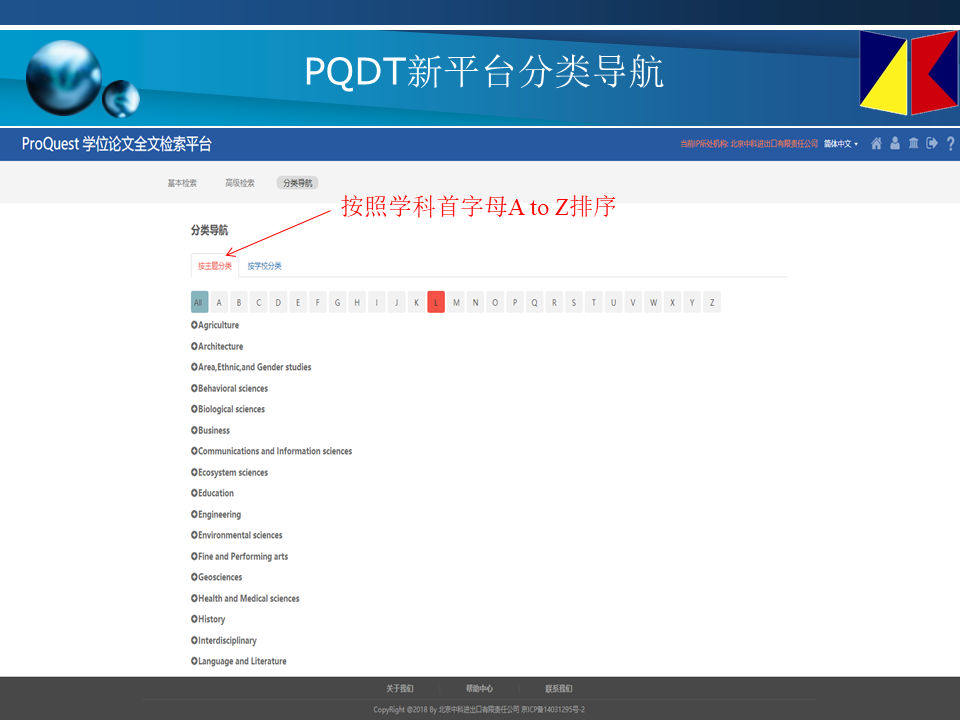Click the logout arrow icon
Screen dimensions: 960x720
tap(932, 144)
